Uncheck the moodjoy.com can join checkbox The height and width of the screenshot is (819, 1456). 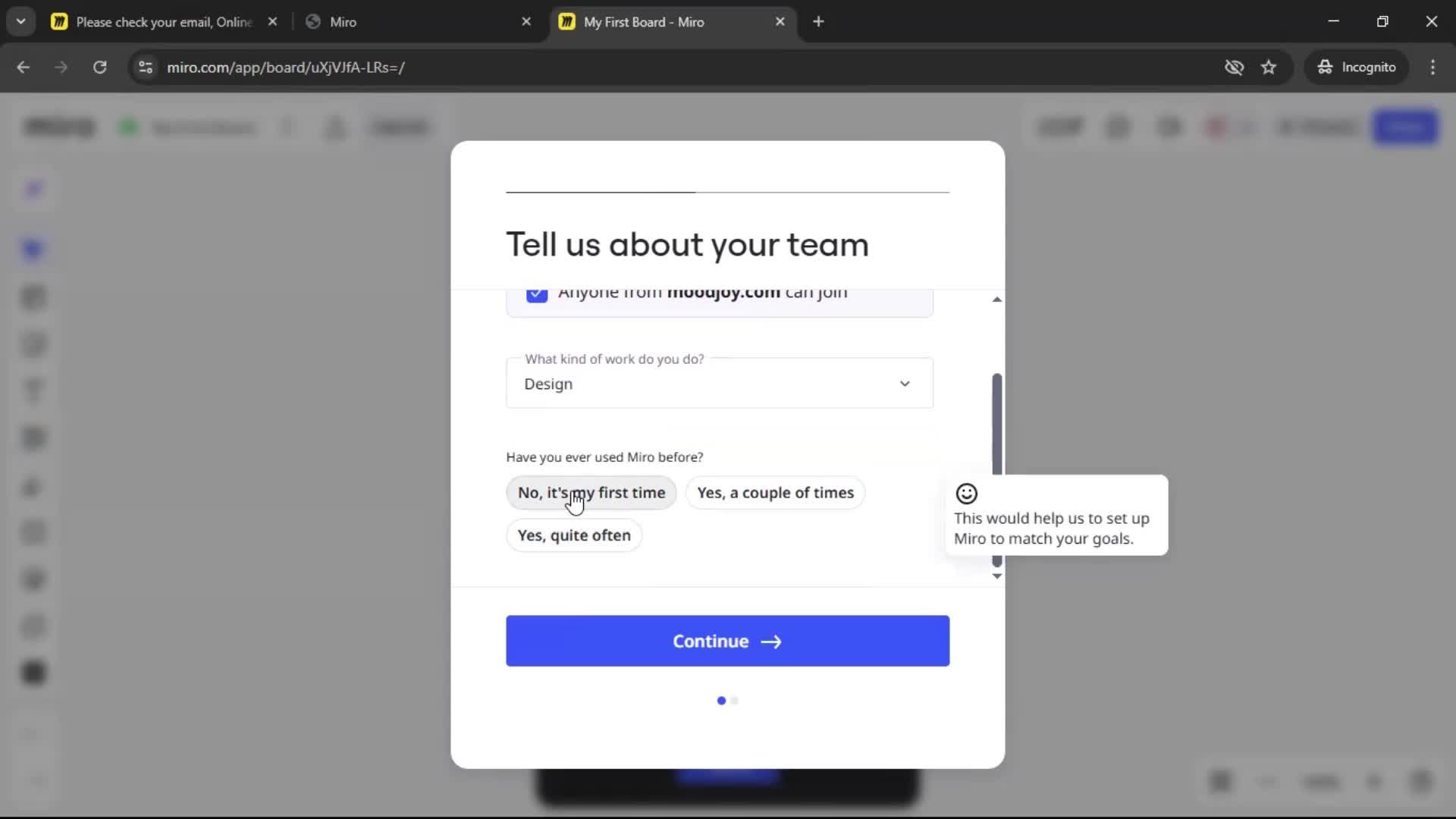(x=537, y=295)
